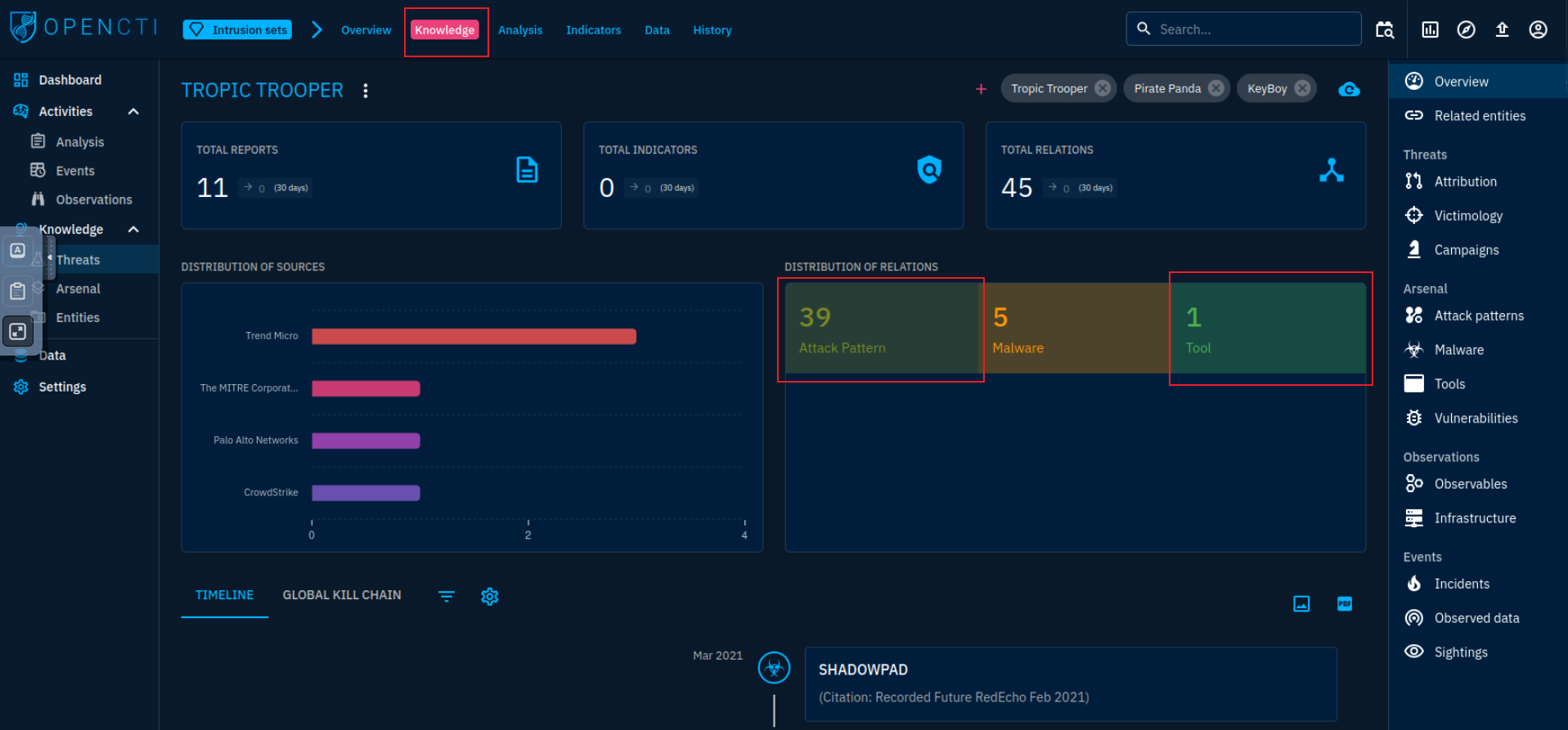Go to the Indicators tab
This screenshot has height=730, width=1568.
click(593, 30)
